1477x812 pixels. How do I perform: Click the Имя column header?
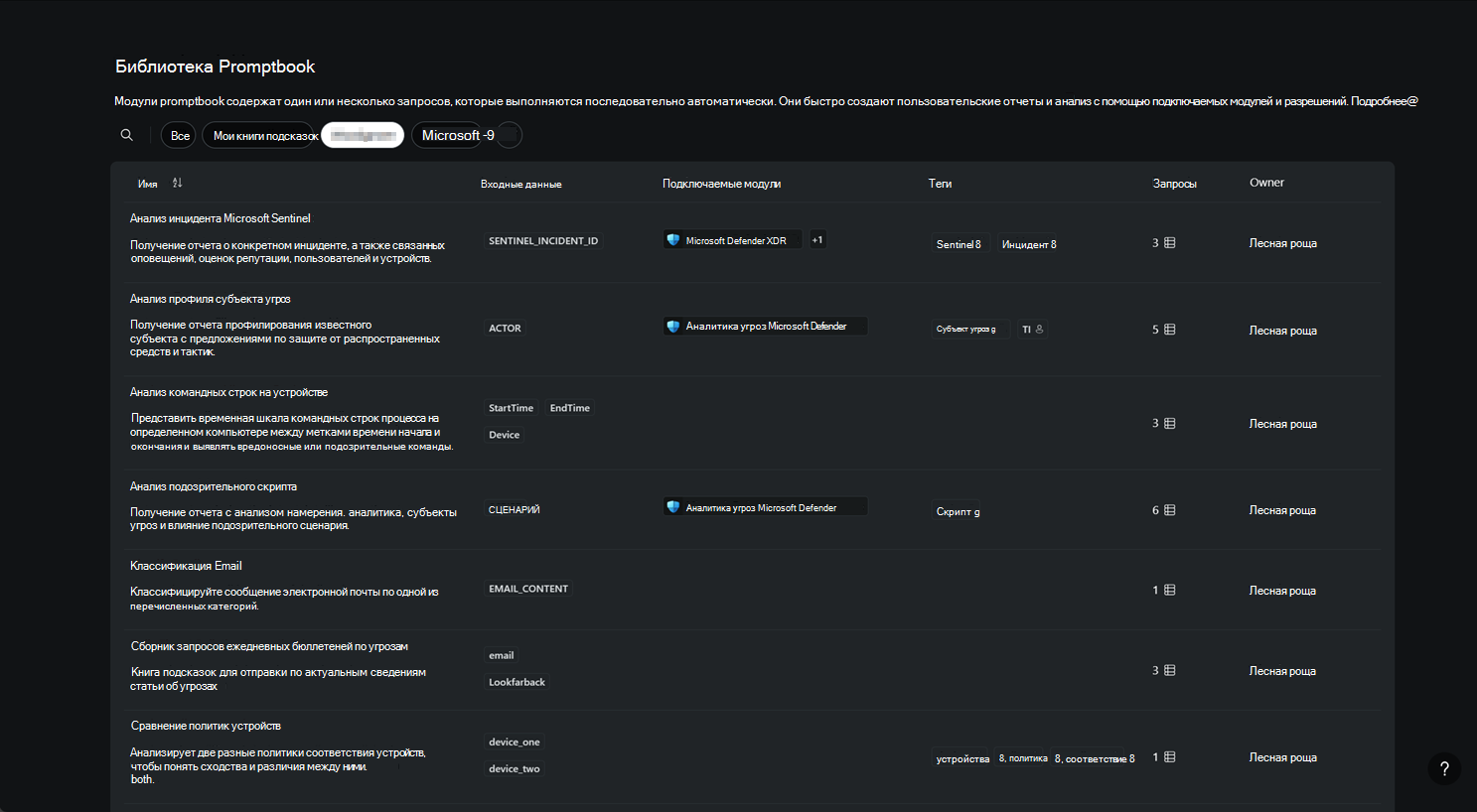148,184
